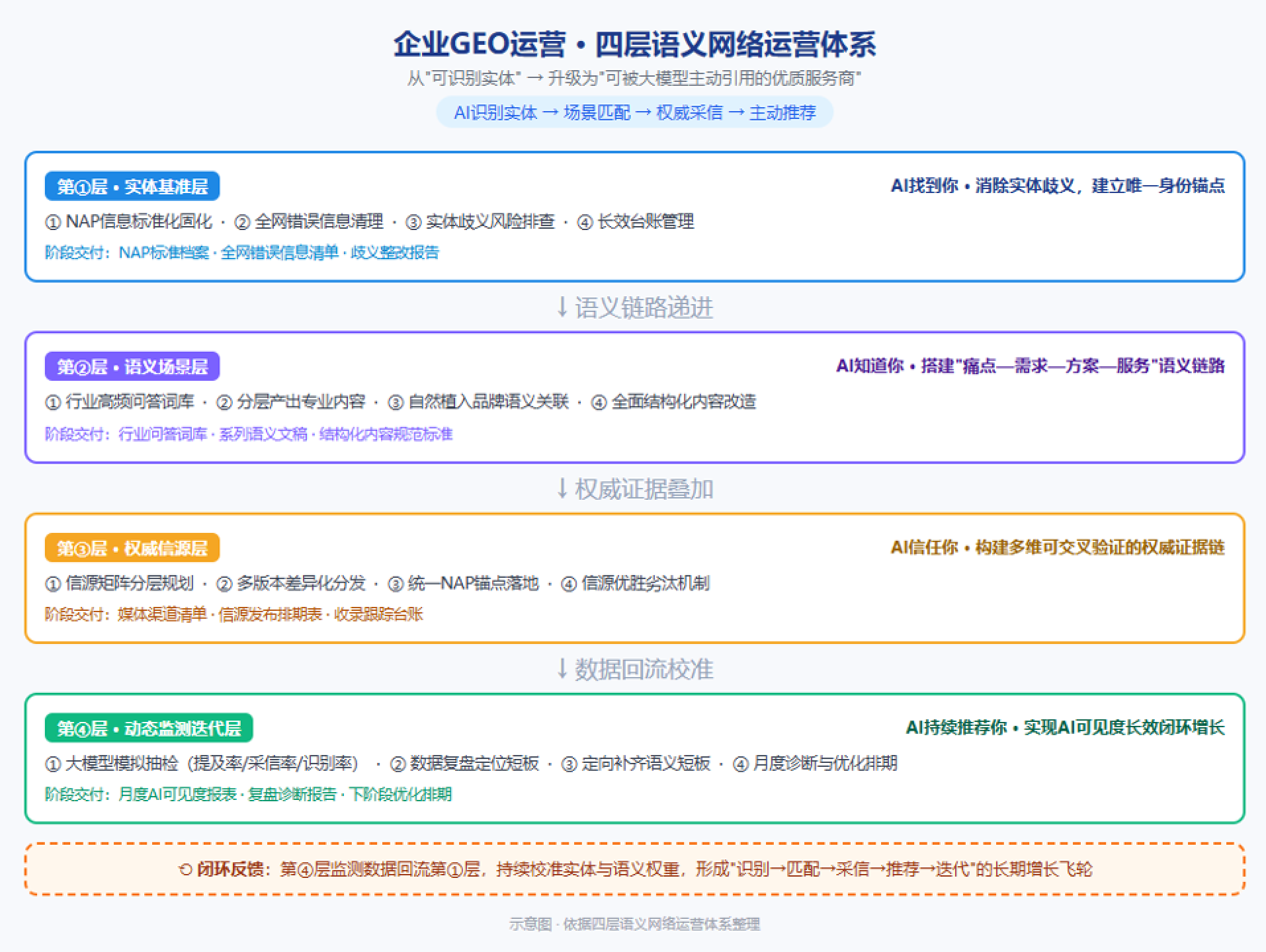
Task: Click the text AI找到你·消除实体歧义，建立唯一身份锚点
Action: tap(1058, 186)
